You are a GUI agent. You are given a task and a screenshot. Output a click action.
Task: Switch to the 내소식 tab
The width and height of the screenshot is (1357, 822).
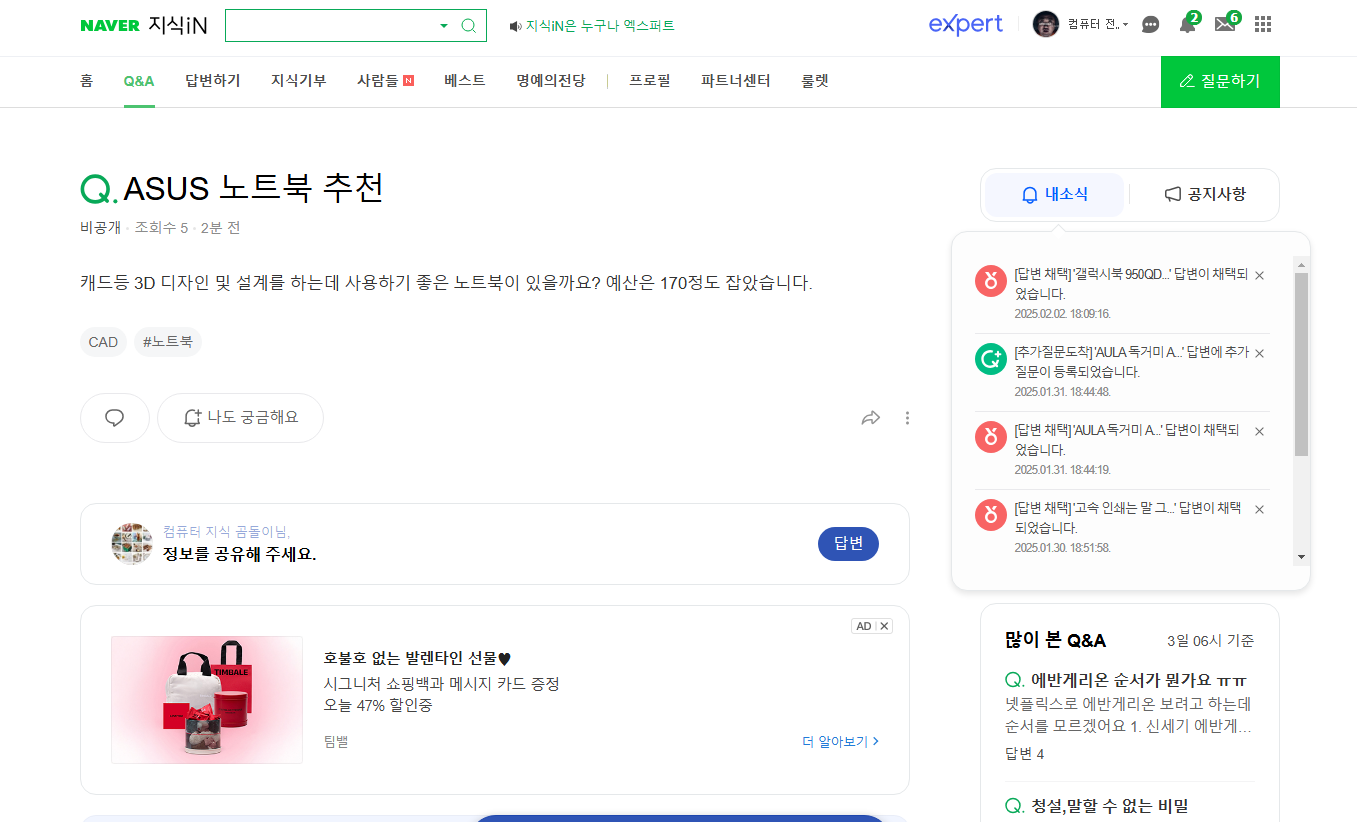(x=1055, y=195)
